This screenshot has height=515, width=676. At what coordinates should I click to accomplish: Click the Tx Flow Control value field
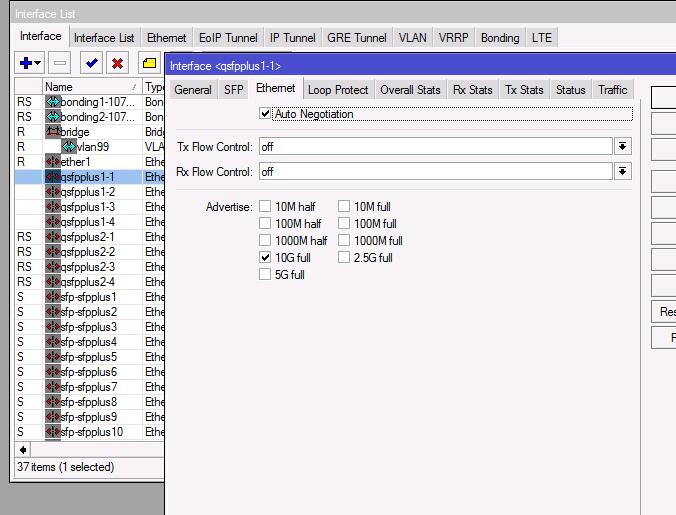click(435, 147)
